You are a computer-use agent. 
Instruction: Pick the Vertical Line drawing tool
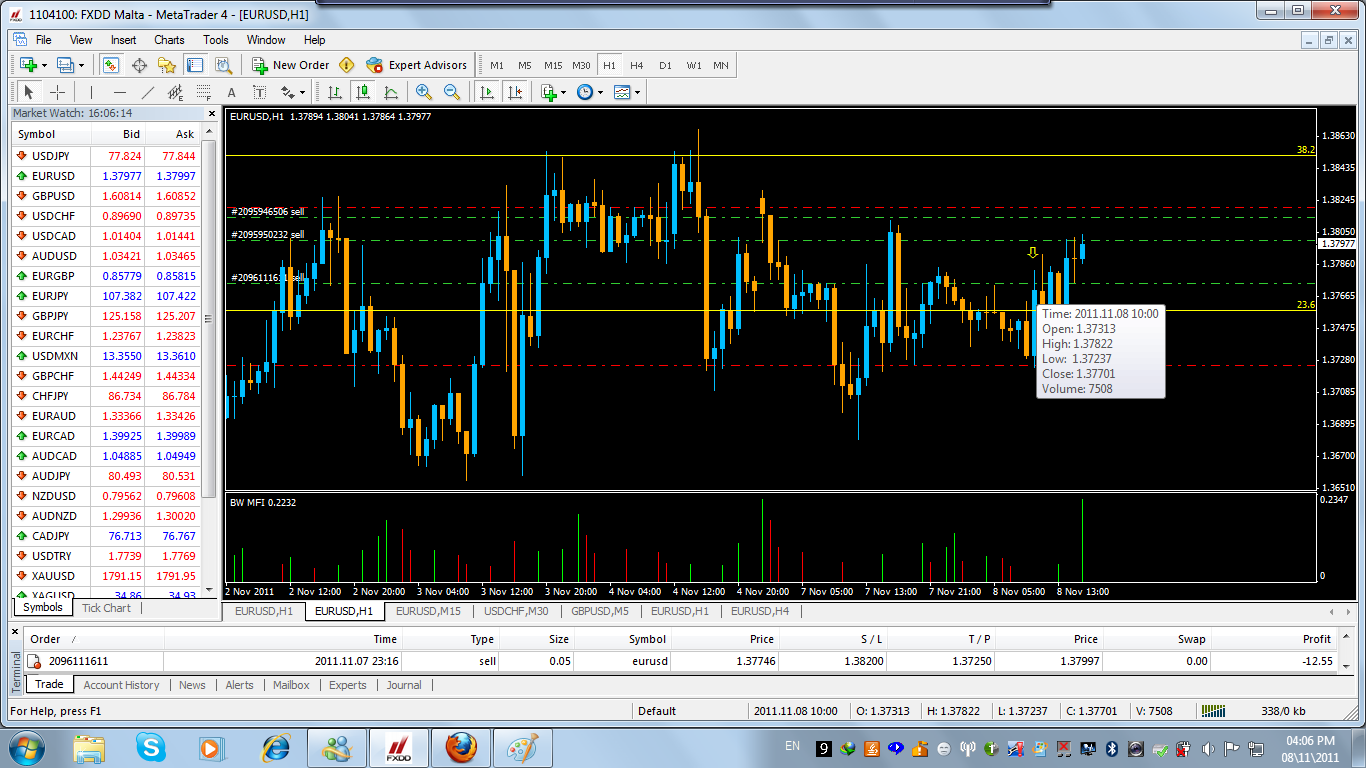pyautogui.click(x=91, y=92)
